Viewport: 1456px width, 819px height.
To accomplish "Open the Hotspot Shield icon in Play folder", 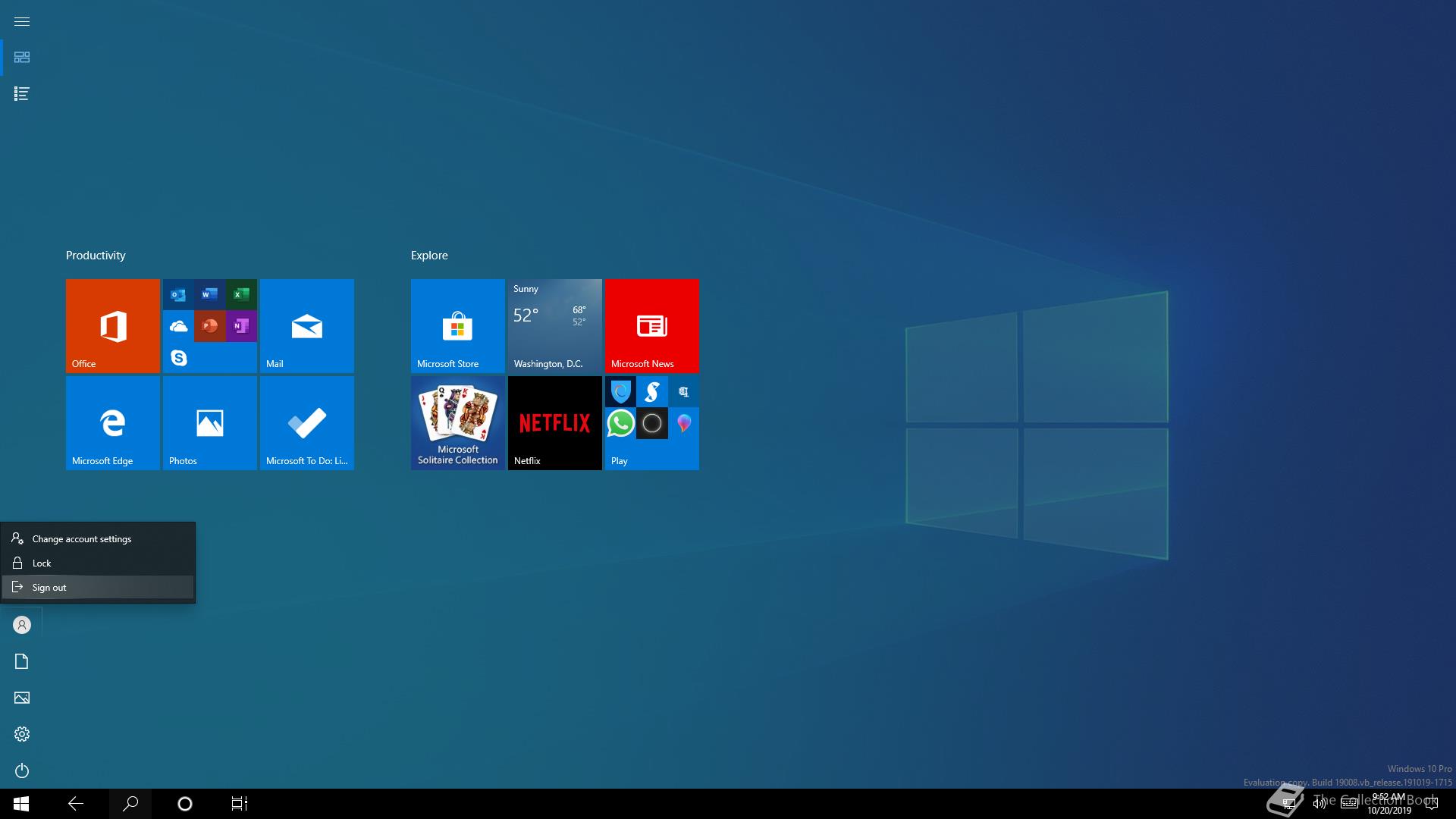I will [620, 391].
